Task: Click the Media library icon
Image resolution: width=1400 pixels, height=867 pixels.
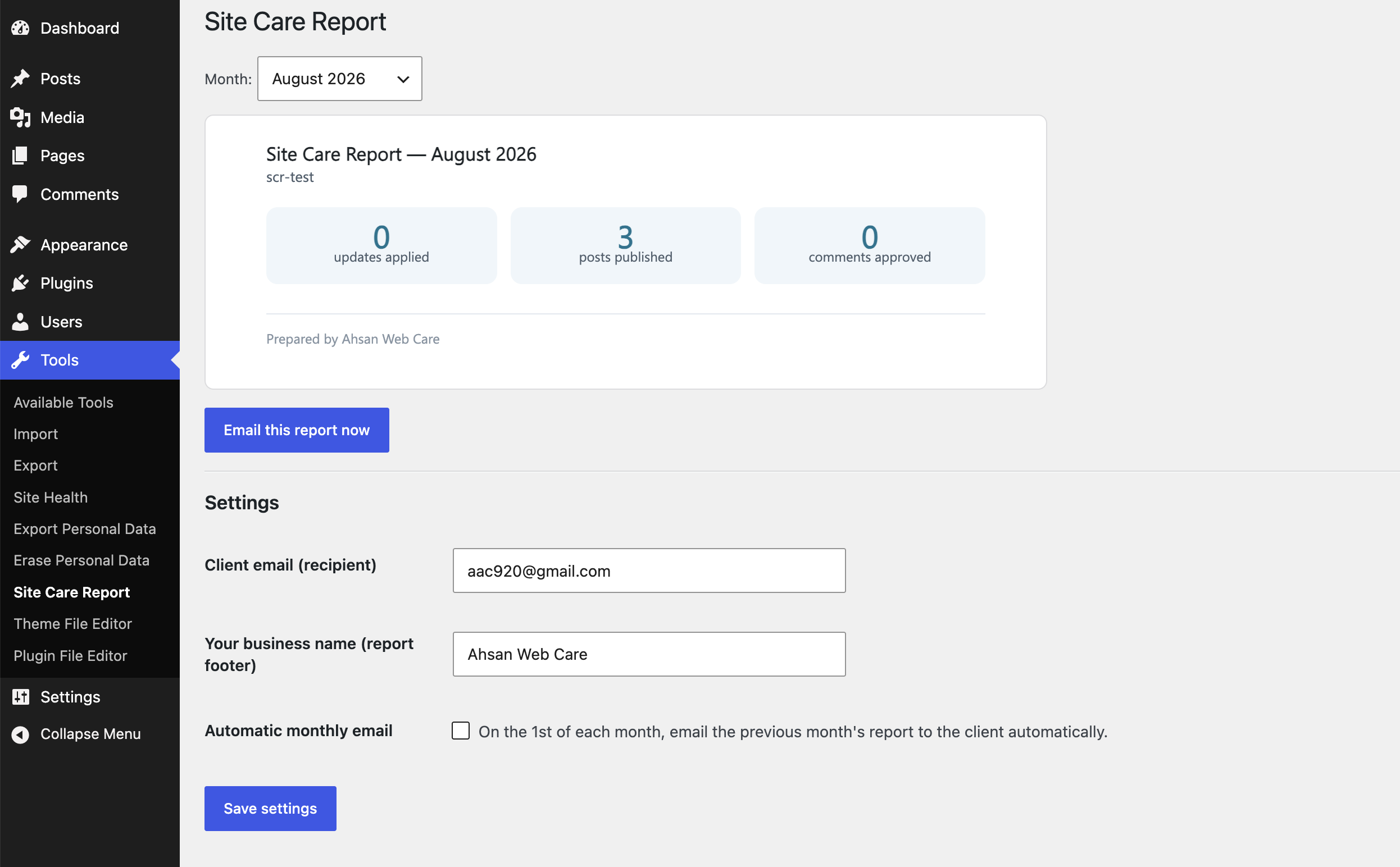Action: point(20,117)
